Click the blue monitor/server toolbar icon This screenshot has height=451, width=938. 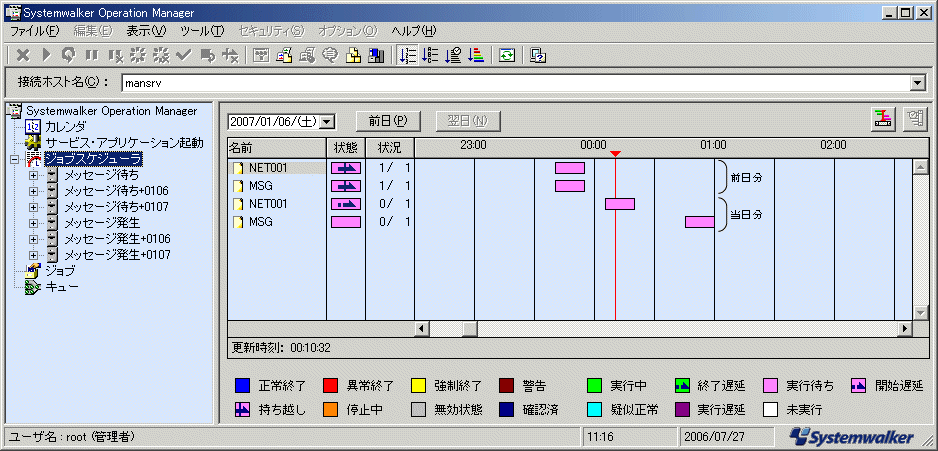tap(376, 56)
